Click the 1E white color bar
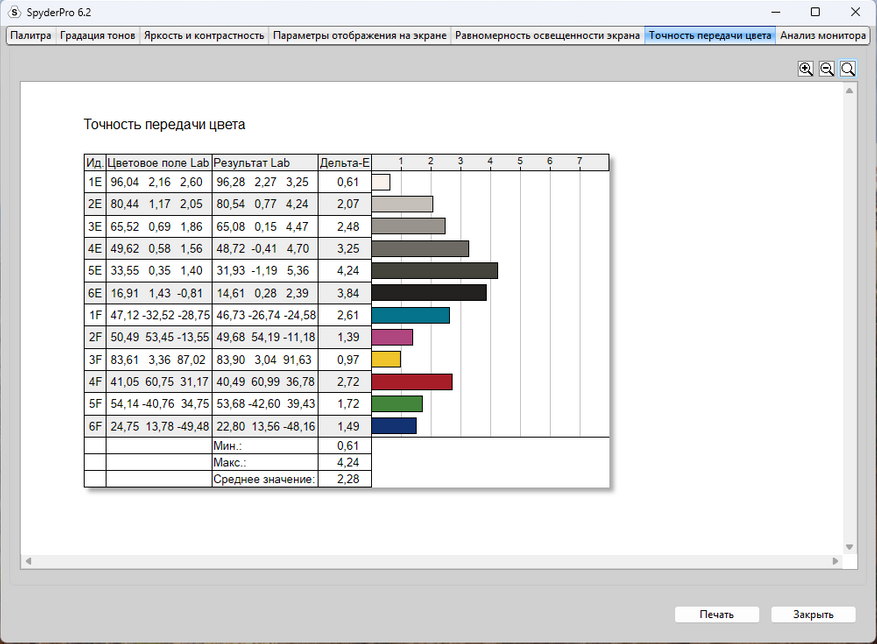 pos(381,182)
